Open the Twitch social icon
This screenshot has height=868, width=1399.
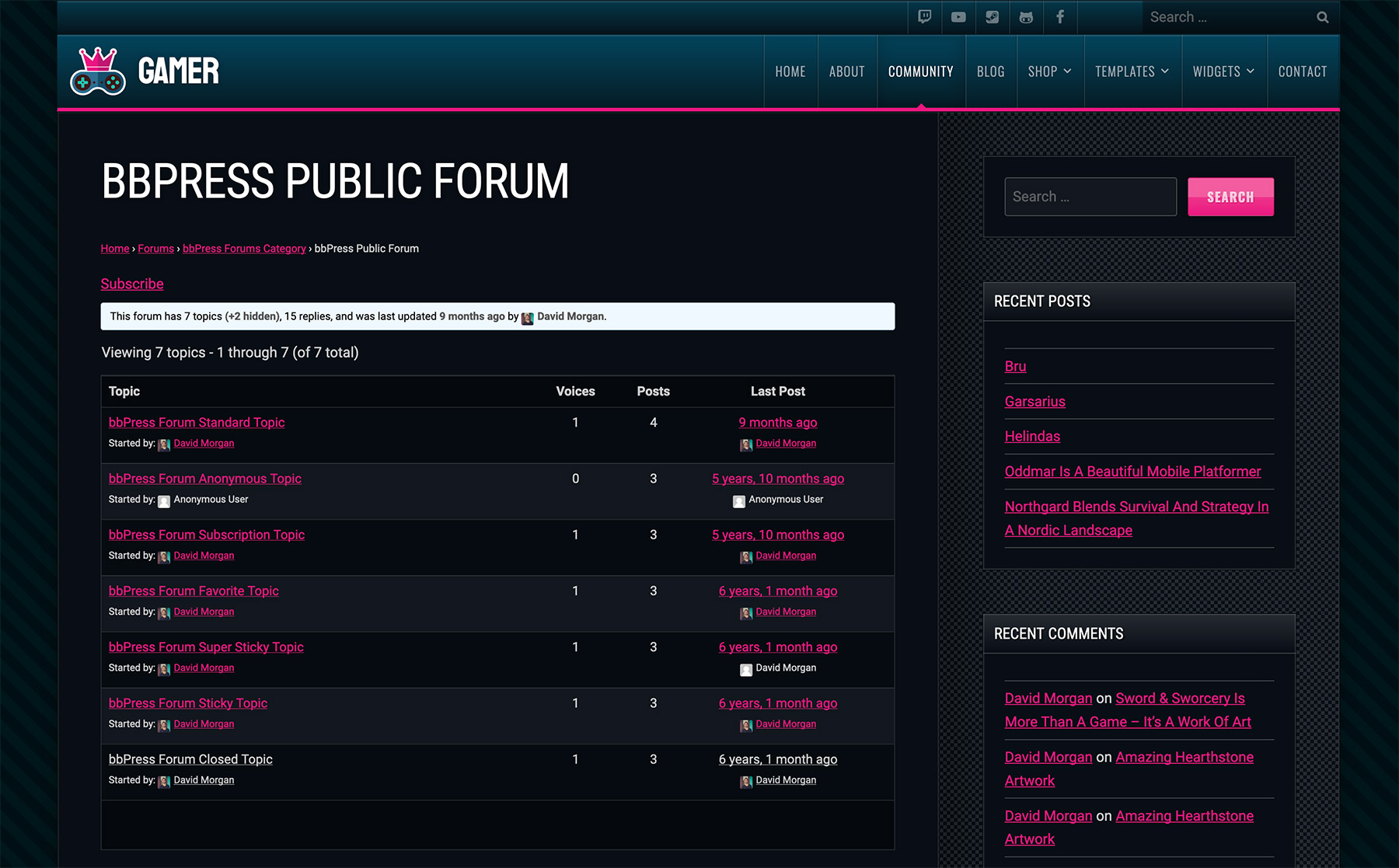[924, 17]
